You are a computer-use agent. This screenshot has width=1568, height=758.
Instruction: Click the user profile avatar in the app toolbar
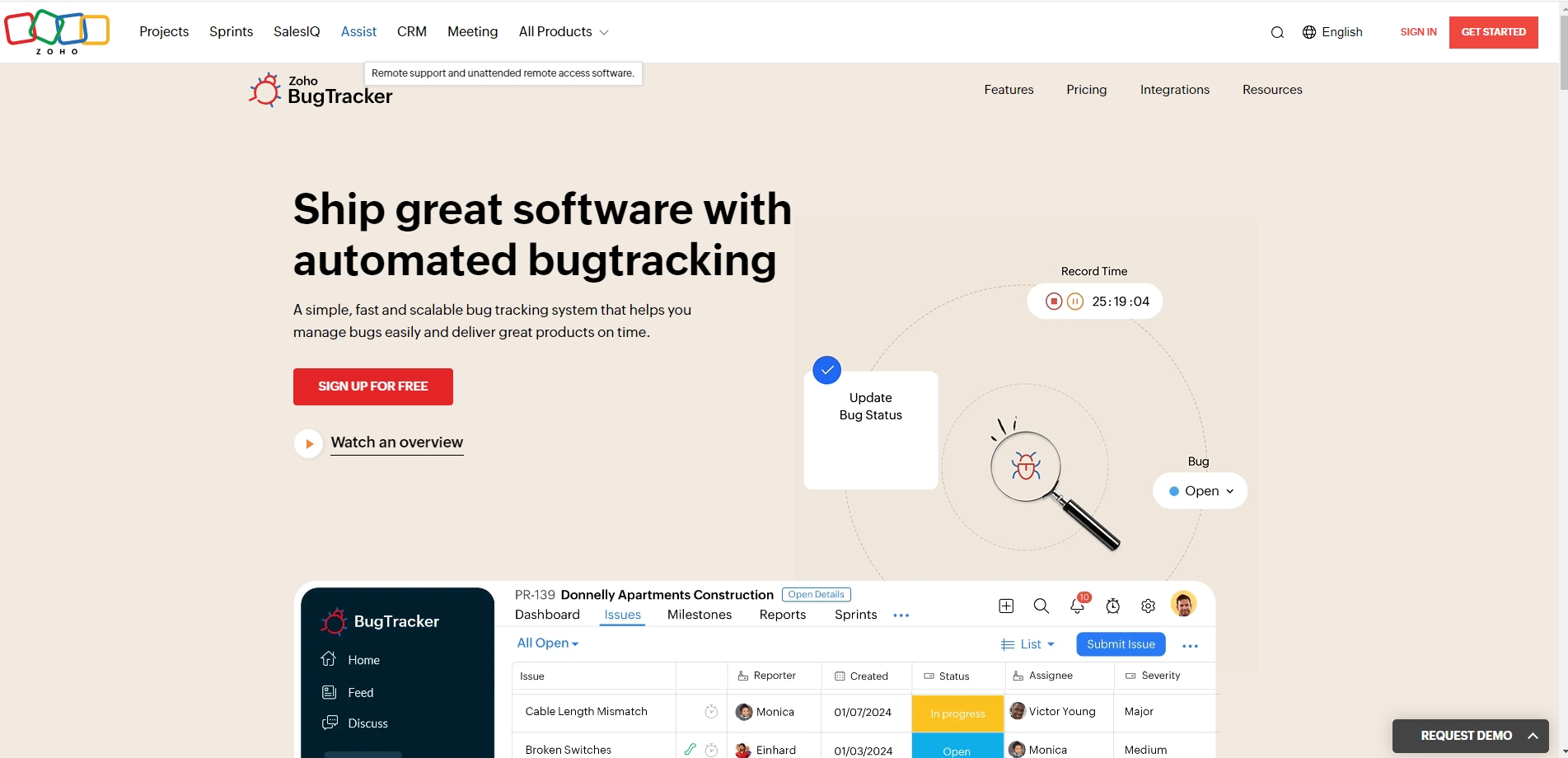(1184, 605)
